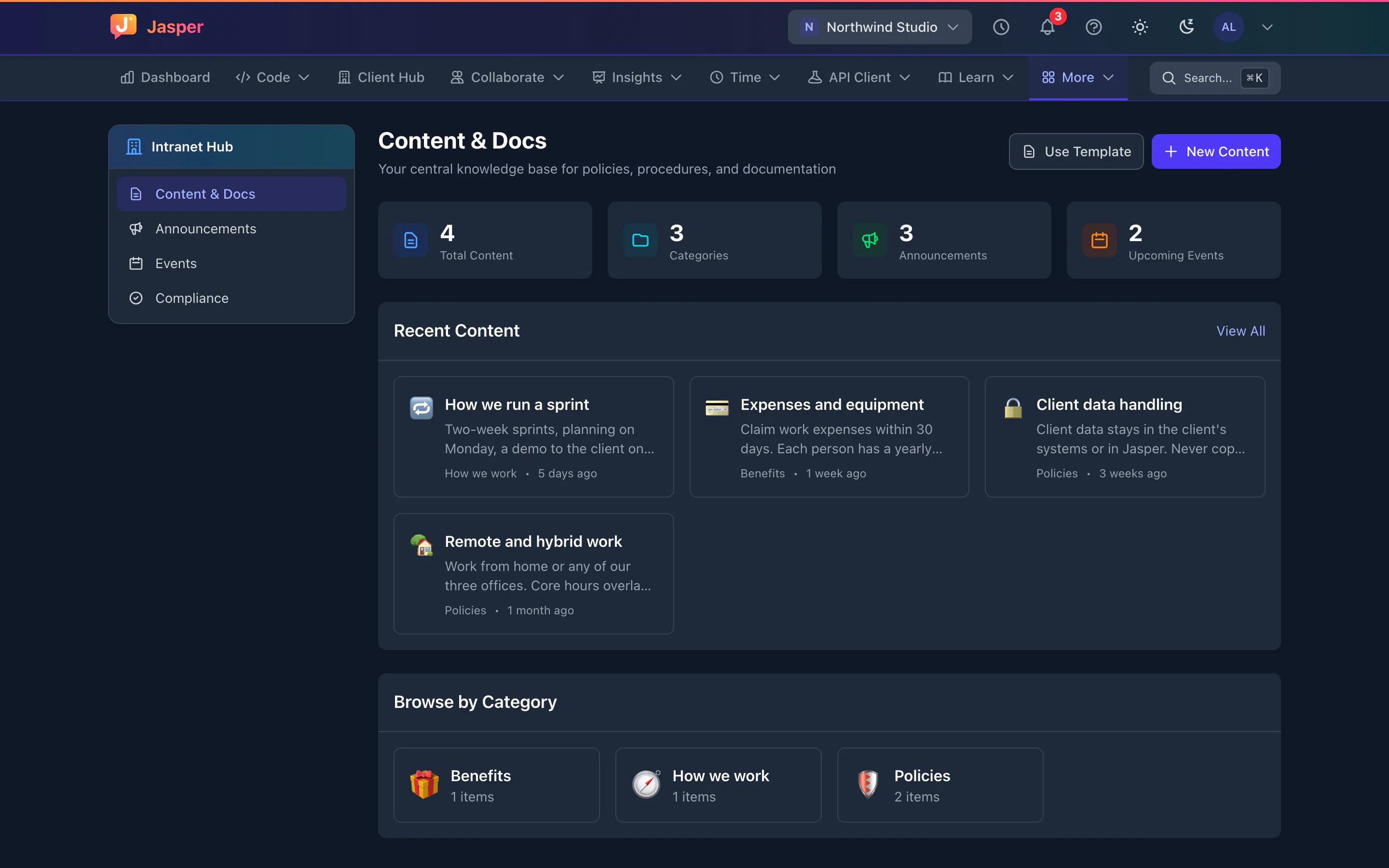Open Events in sidebar

[x=231, y=263]
